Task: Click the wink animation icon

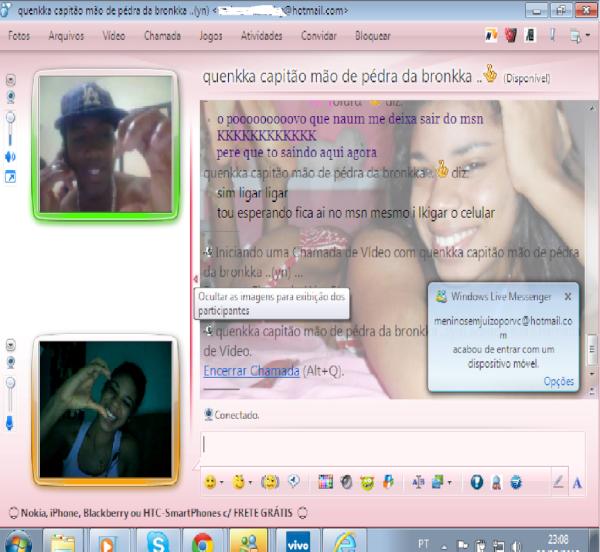Action: (239, 482)
